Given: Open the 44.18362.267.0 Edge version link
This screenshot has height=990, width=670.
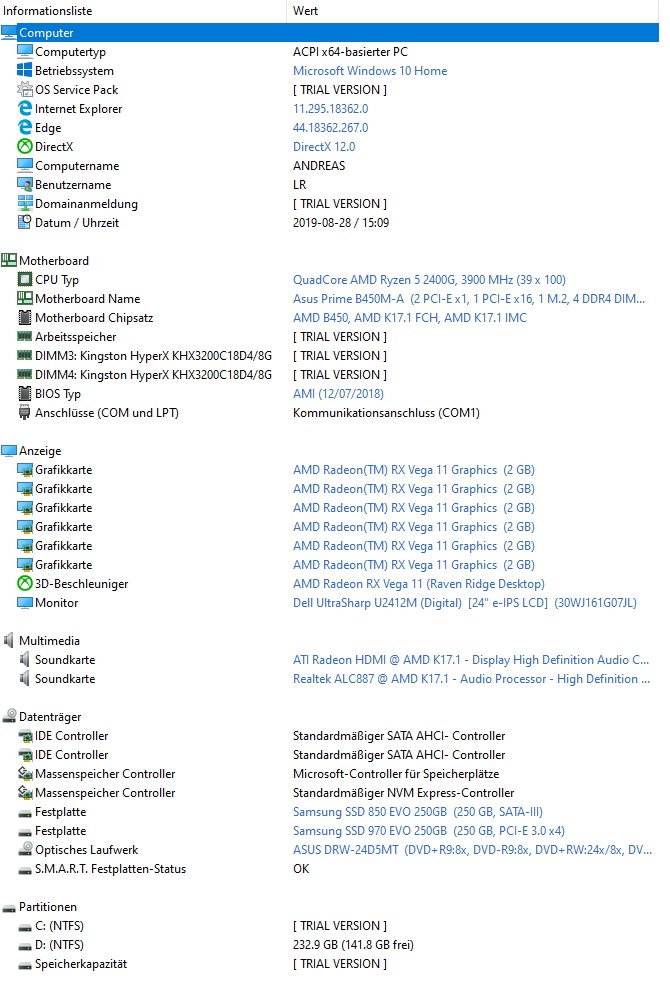Looking at the screenshot, I should tap(331, 128).
